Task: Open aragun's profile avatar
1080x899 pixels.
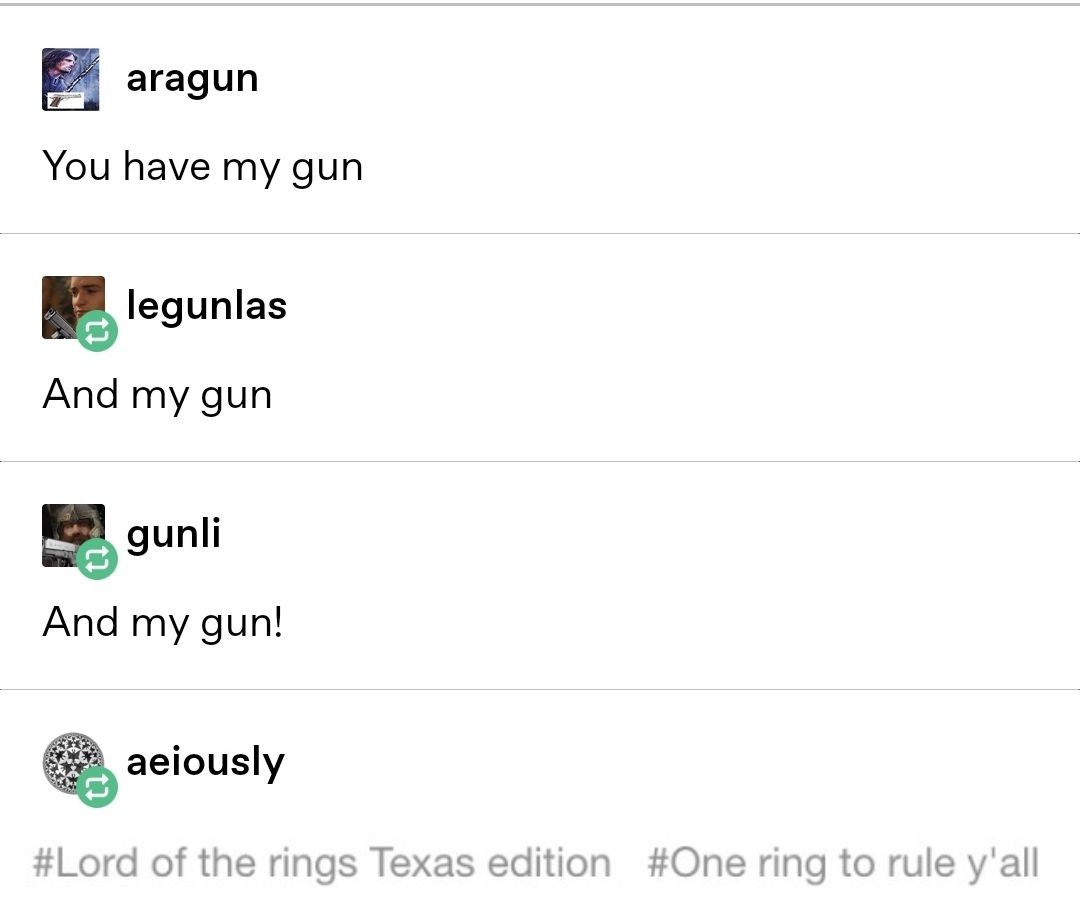Action: click(71, 79)
